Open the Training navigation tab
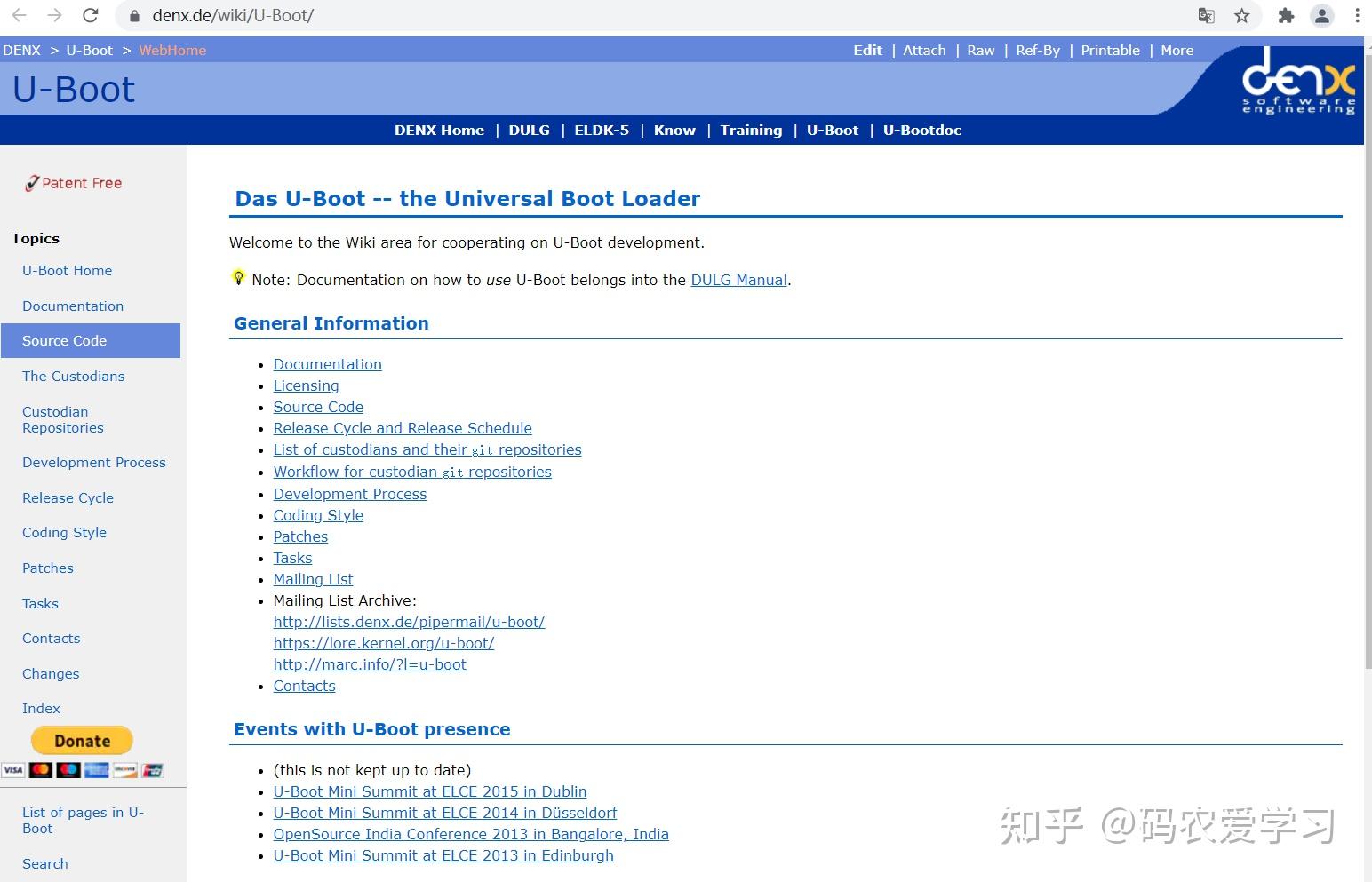This screenshot has width=1372, height=882. 751,130
